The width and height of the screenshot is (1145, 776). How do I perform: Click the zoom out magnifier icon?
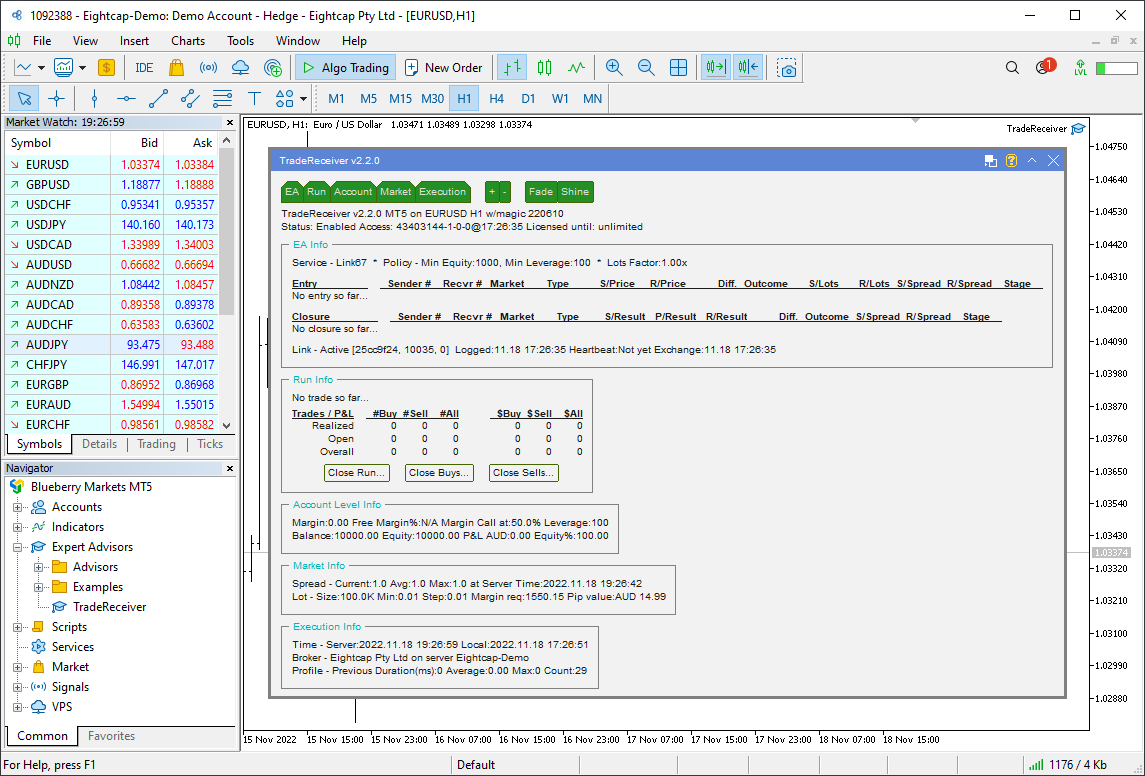click(646, 68)
